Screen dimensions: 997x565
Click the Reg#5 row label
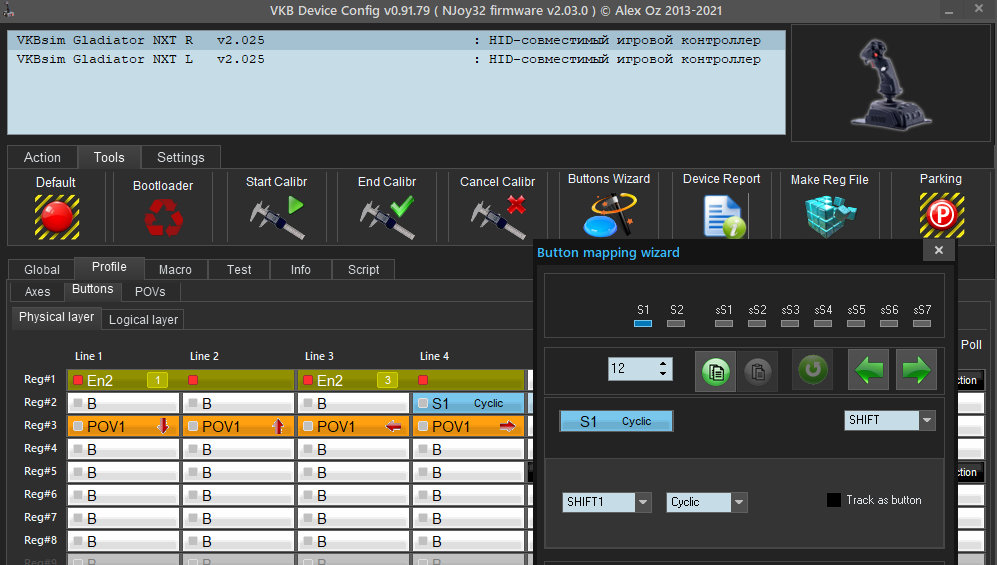40,471
